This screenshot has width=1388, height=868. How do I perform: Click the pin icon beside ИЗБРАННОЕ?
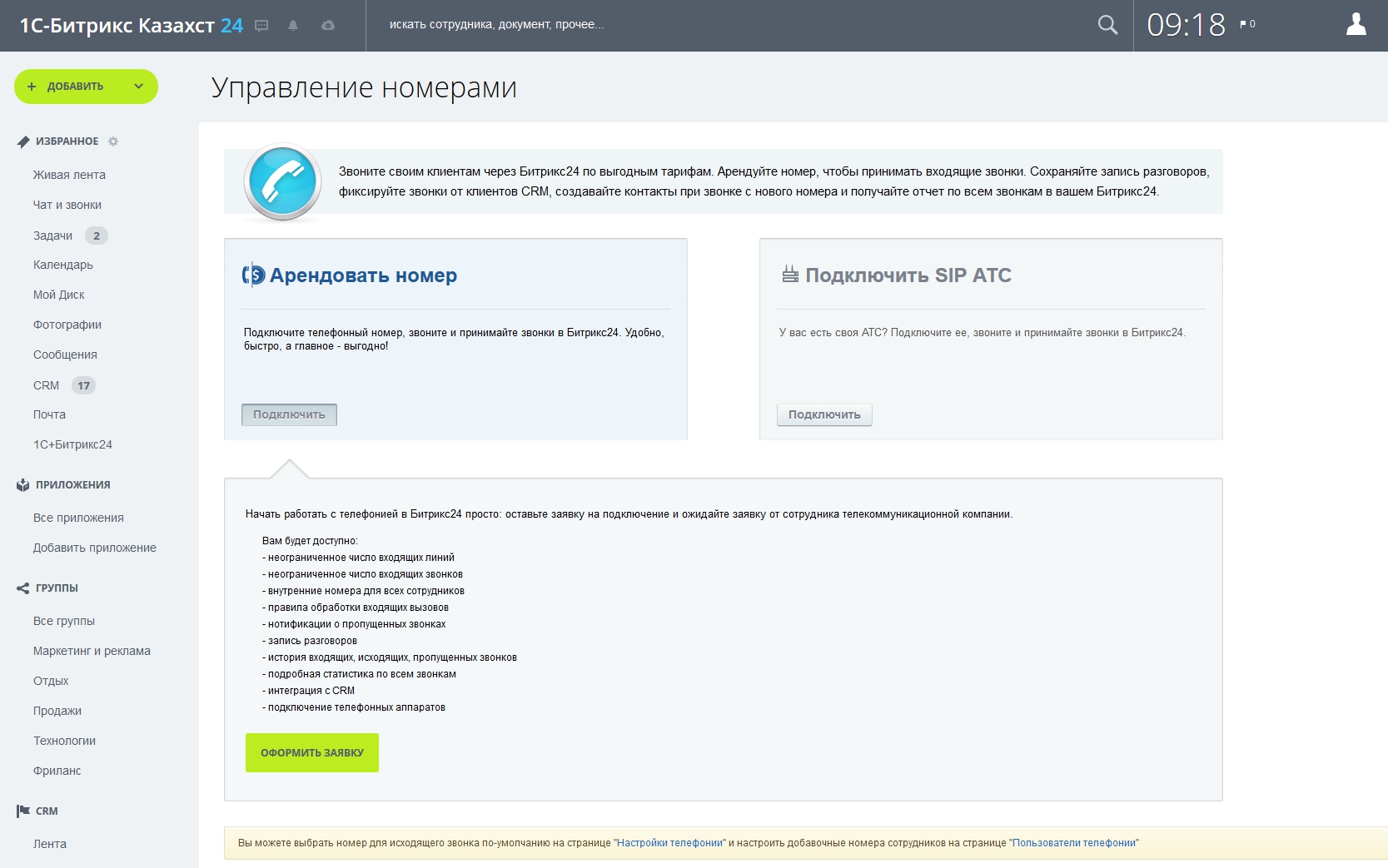(23, 141)
